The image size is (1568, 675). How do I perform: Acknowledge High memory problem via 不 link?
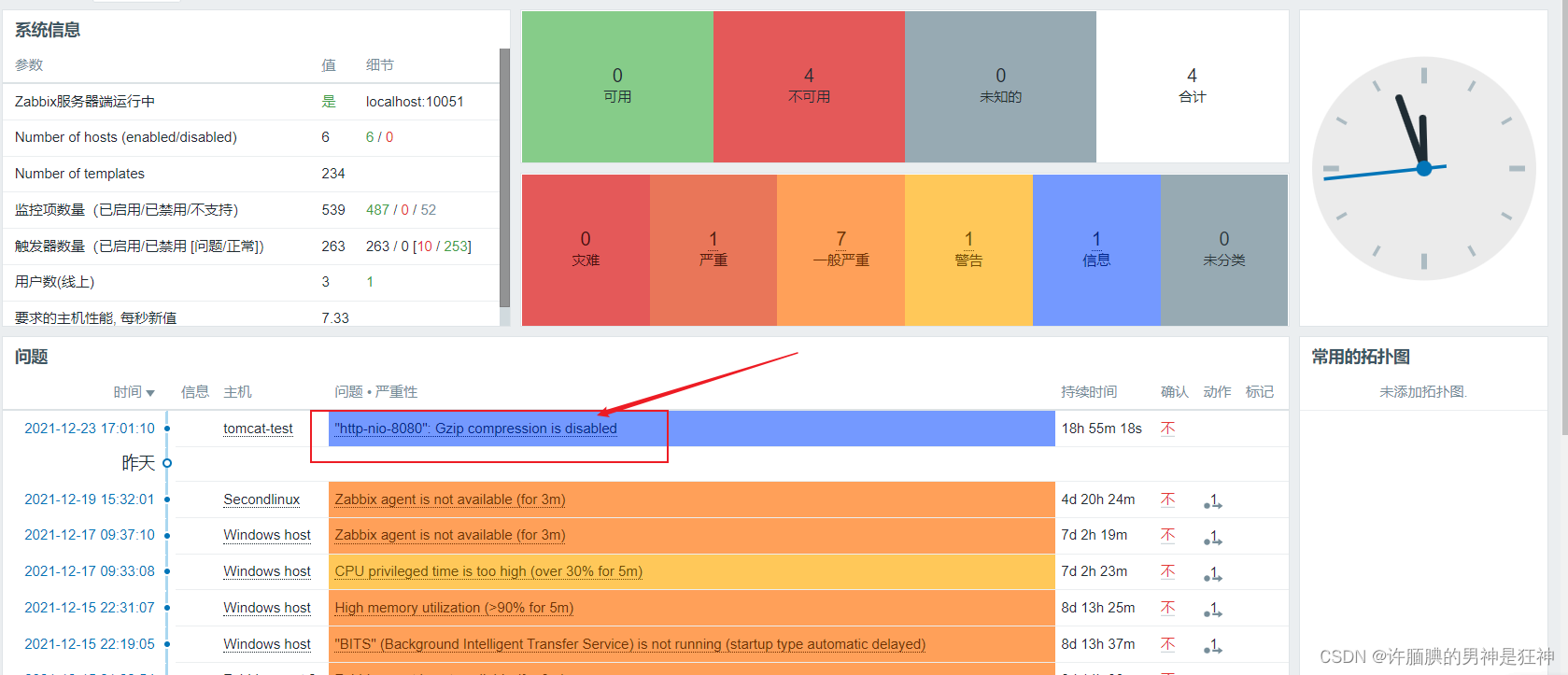pyautogui.click(x=1168, y=608)
